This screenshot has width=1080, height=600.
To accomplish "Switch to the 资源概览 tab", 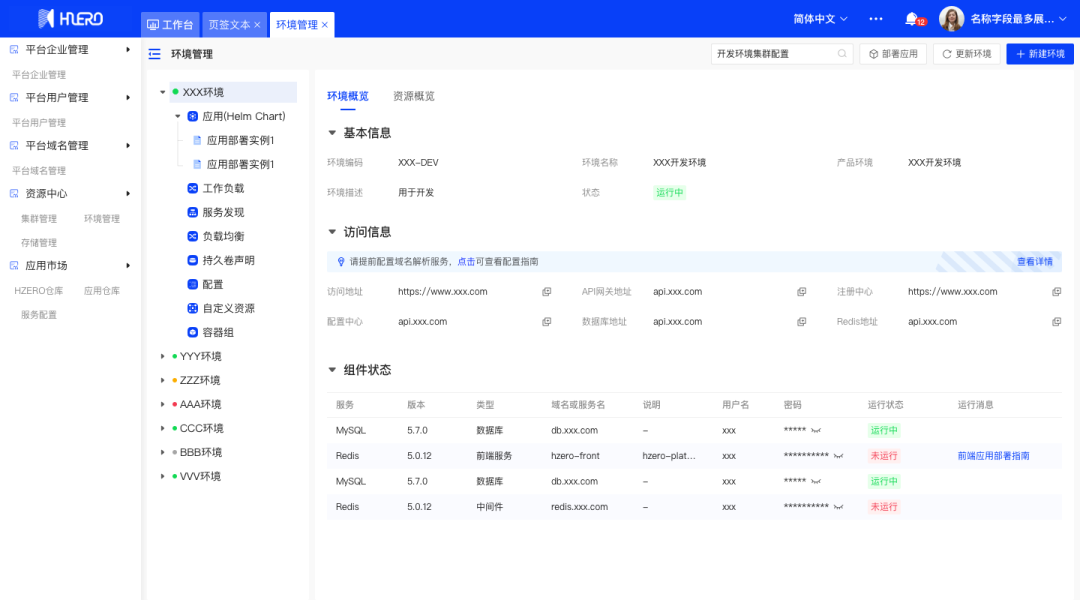I will click(x=414, y=96).
